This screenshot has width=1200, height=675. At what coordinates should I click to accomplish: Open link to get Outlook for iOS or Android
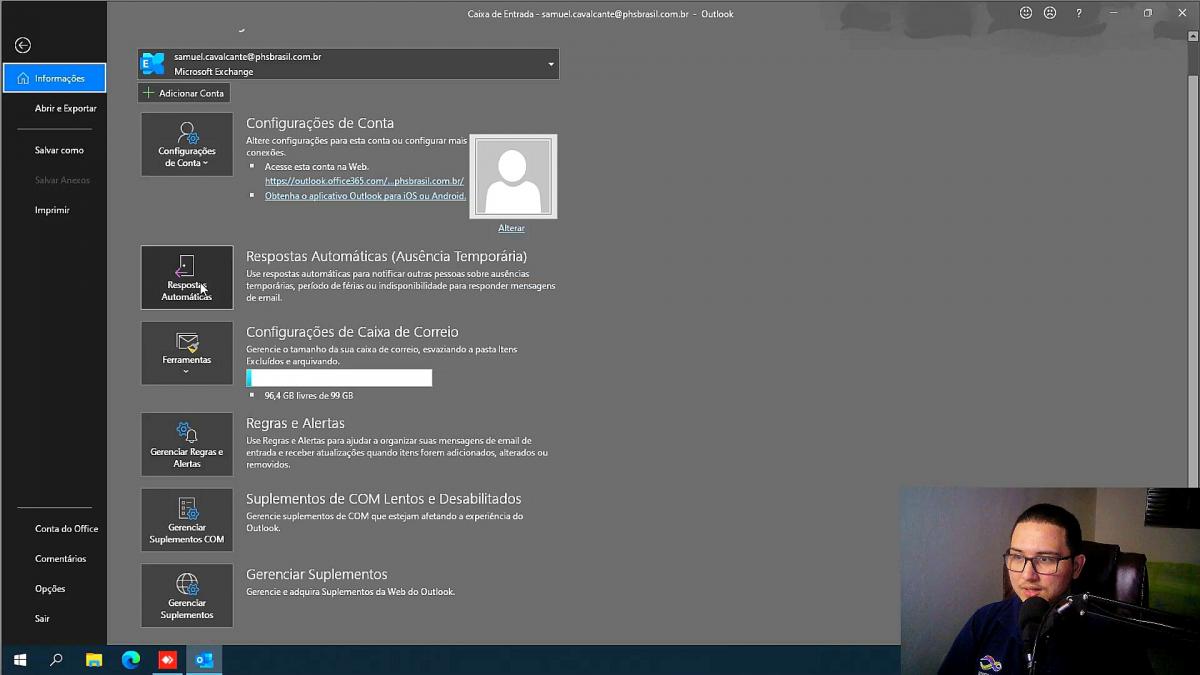point(365,196)
